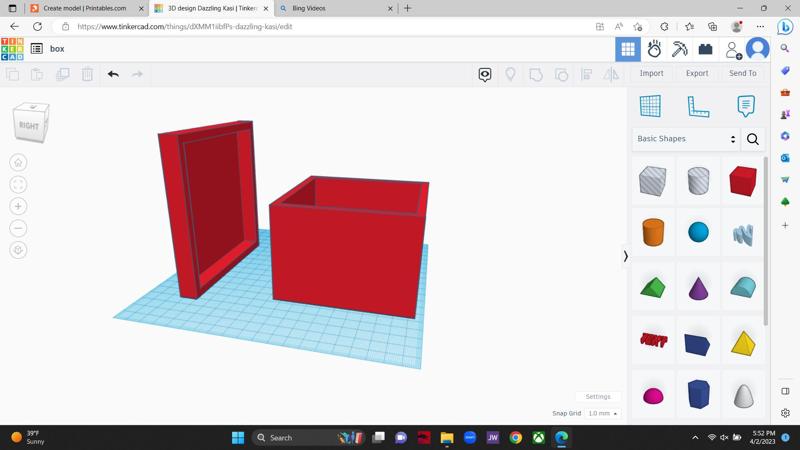This screenshot has width=800, height=450.
Task: Open the Workplane tool
Action: [x=650, y=106]
